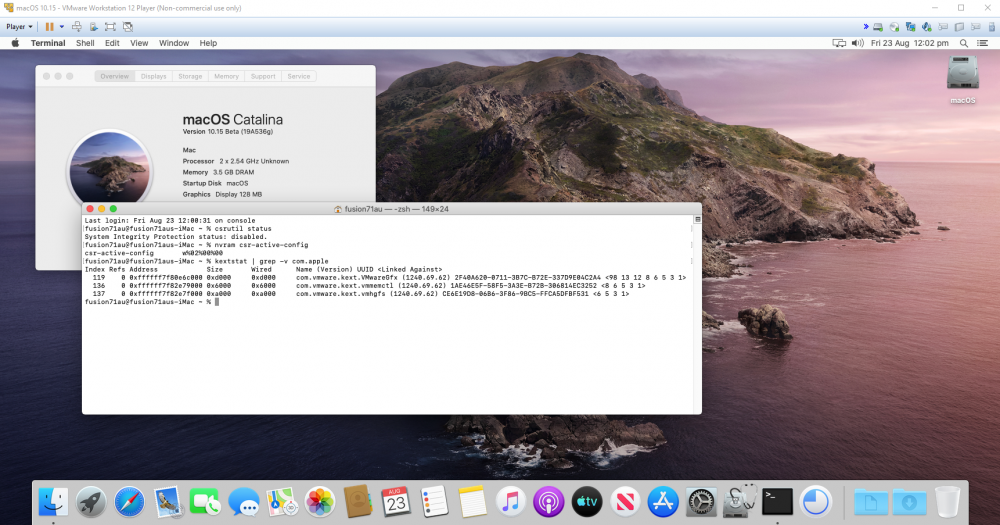The height and width of the screenshot is (525, 1000).
Task: Click the VMware network adapter icon
Action: click(910, 27)
